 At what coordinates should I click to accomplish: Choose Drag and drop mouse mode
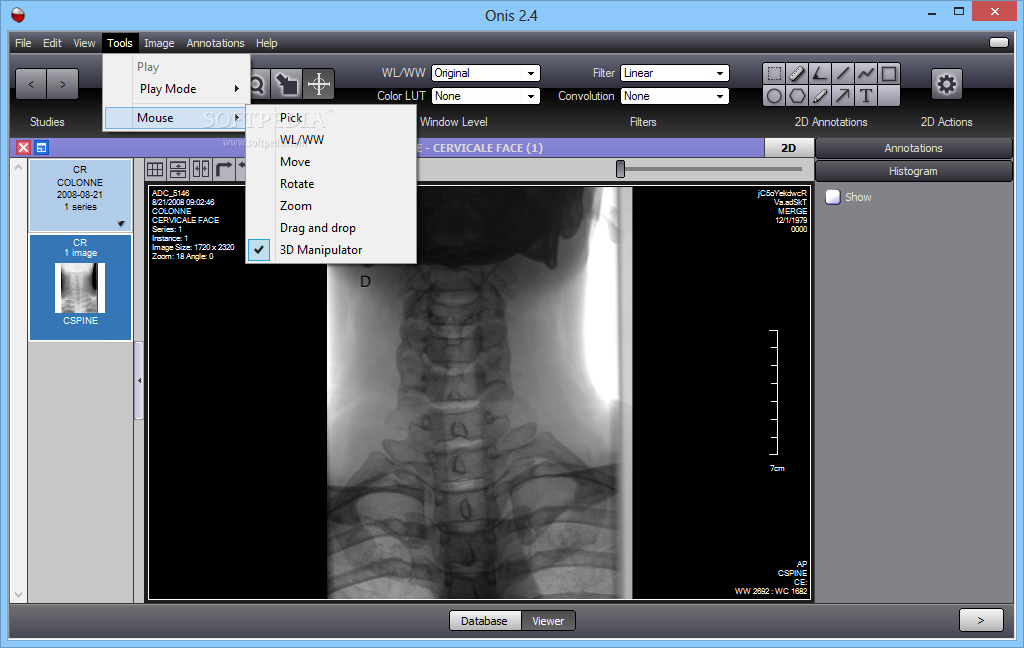click(331, 228)
